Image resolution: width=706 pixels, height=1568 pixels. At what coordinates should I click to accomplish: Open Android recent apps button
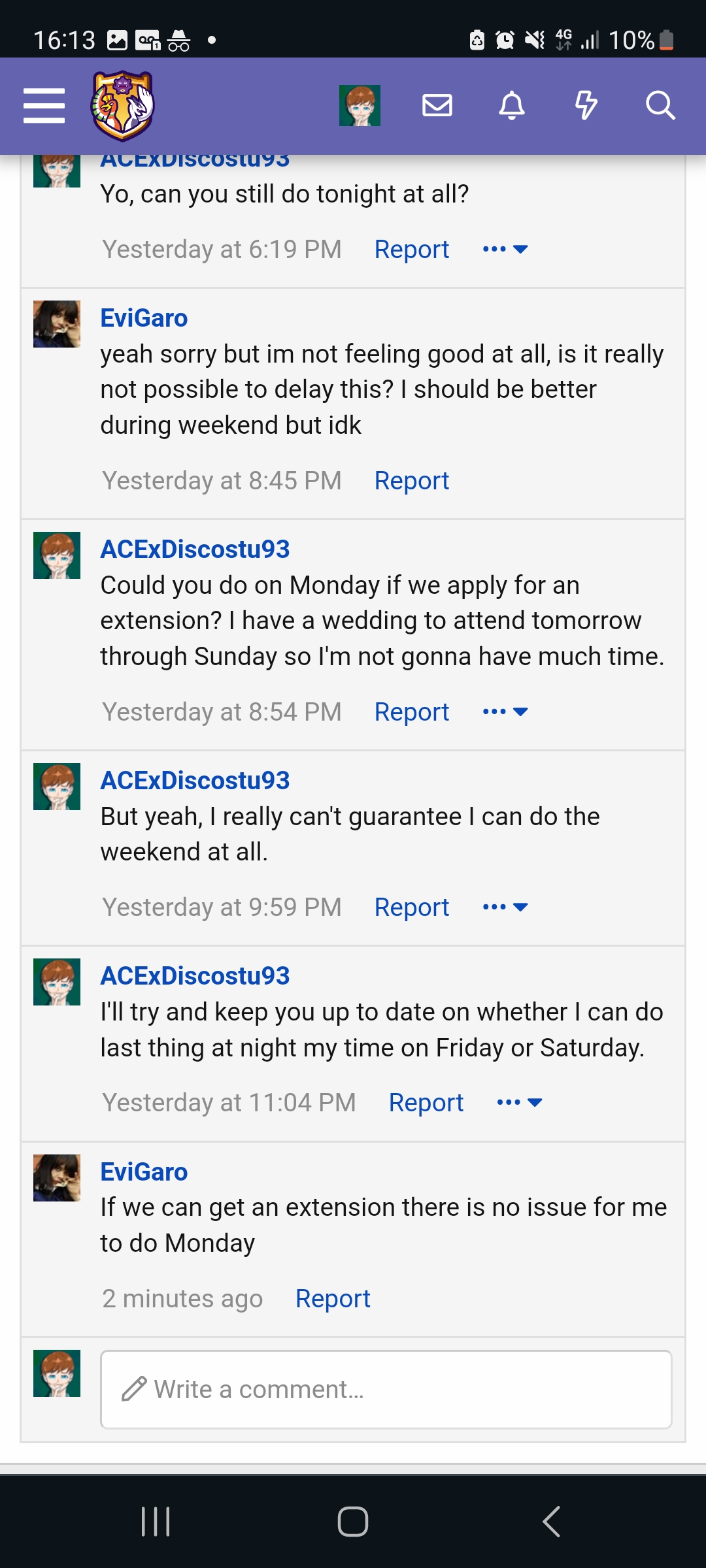tap(156, 1522)
